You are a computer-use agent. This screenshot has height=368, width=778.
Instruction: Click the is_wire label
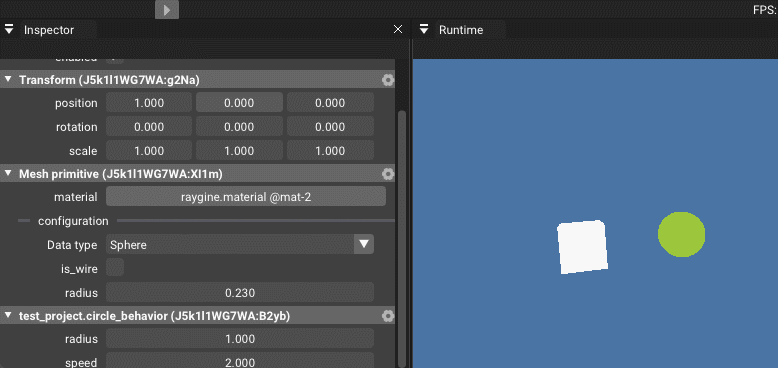[x=78, y=269]
